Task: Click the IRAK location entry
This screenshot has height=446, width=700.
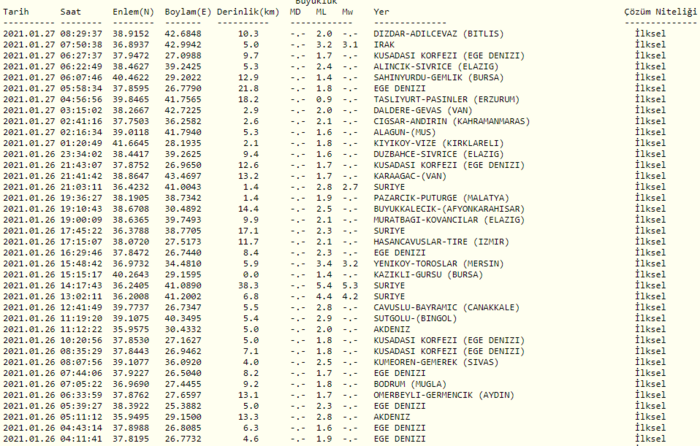Action: click(384, 45)
